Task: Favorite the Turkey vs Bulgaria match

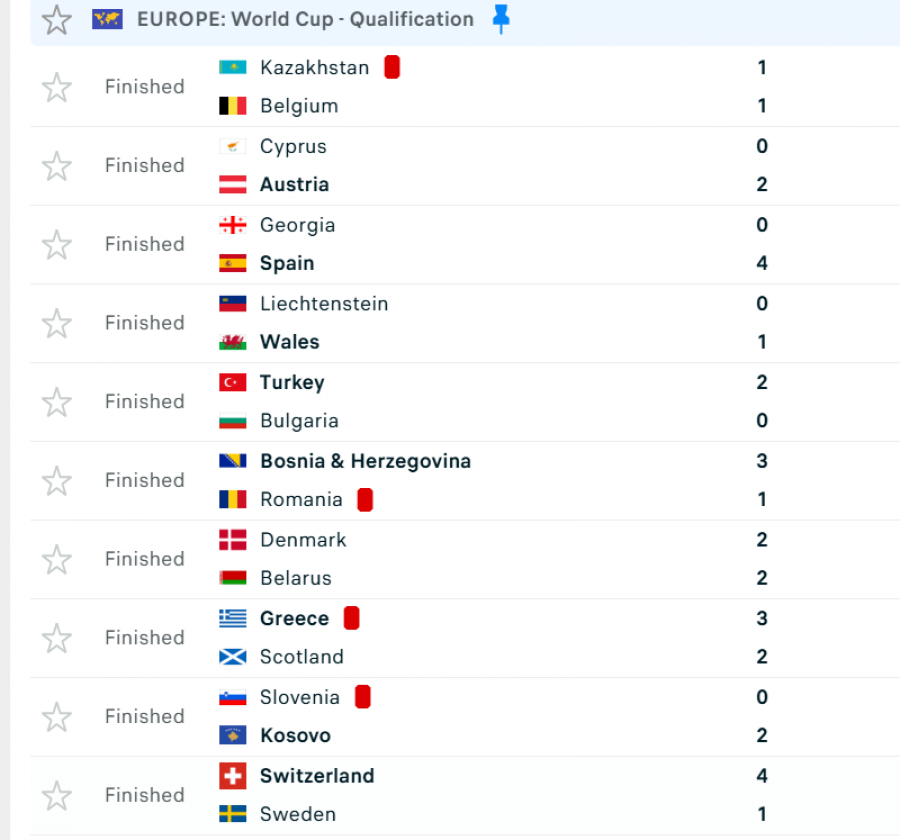Action: tap(57, 402)
